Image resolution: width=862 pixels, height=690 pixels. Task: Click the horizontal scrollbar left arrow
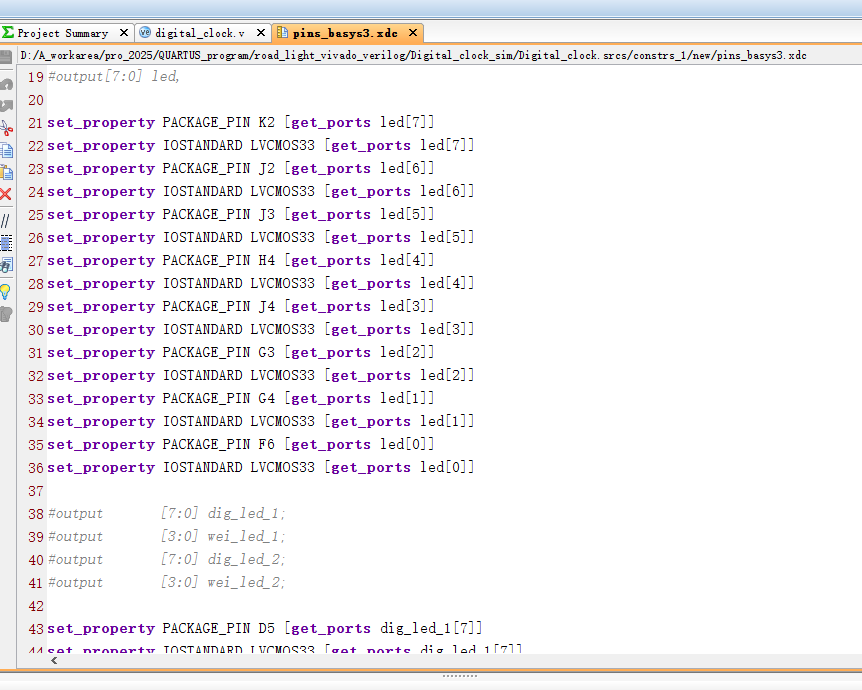pyautogui.click(x=54, y=660)
